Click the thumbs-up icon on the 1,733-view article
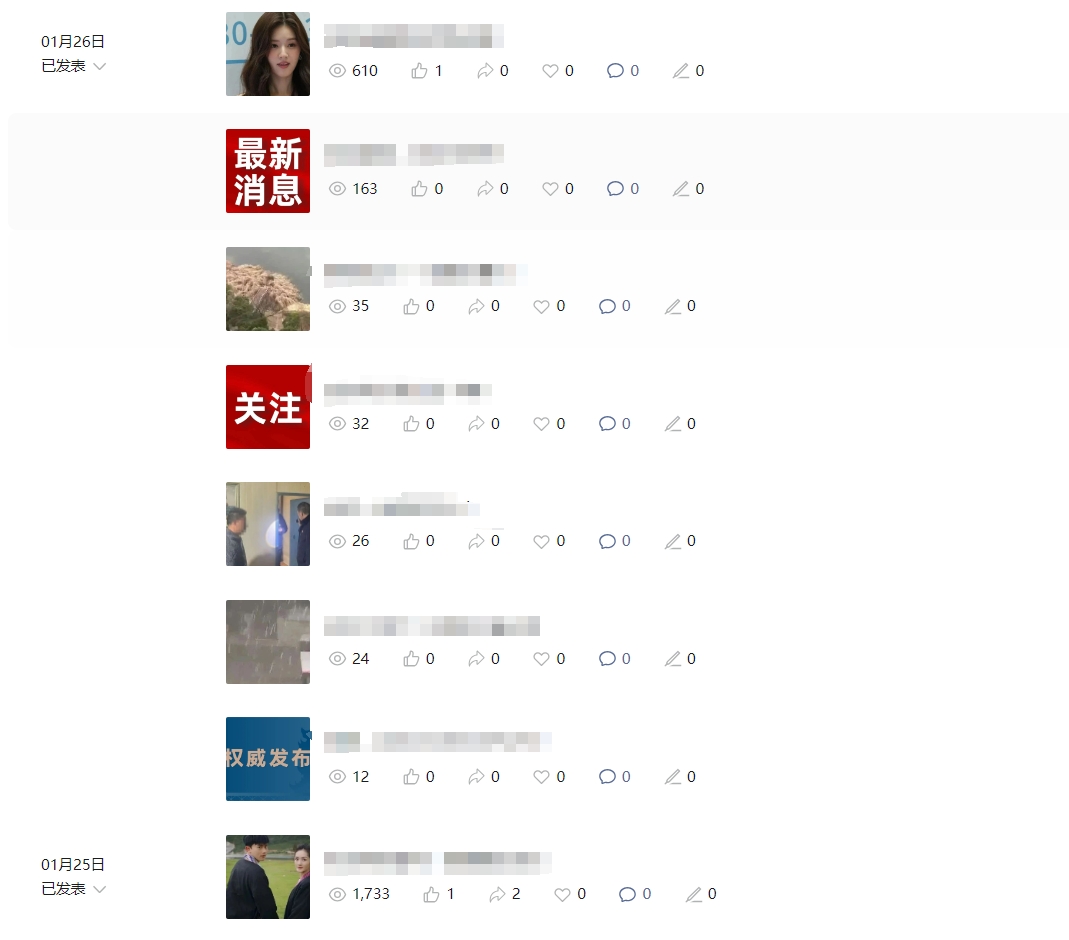 [x=431, y=894]
